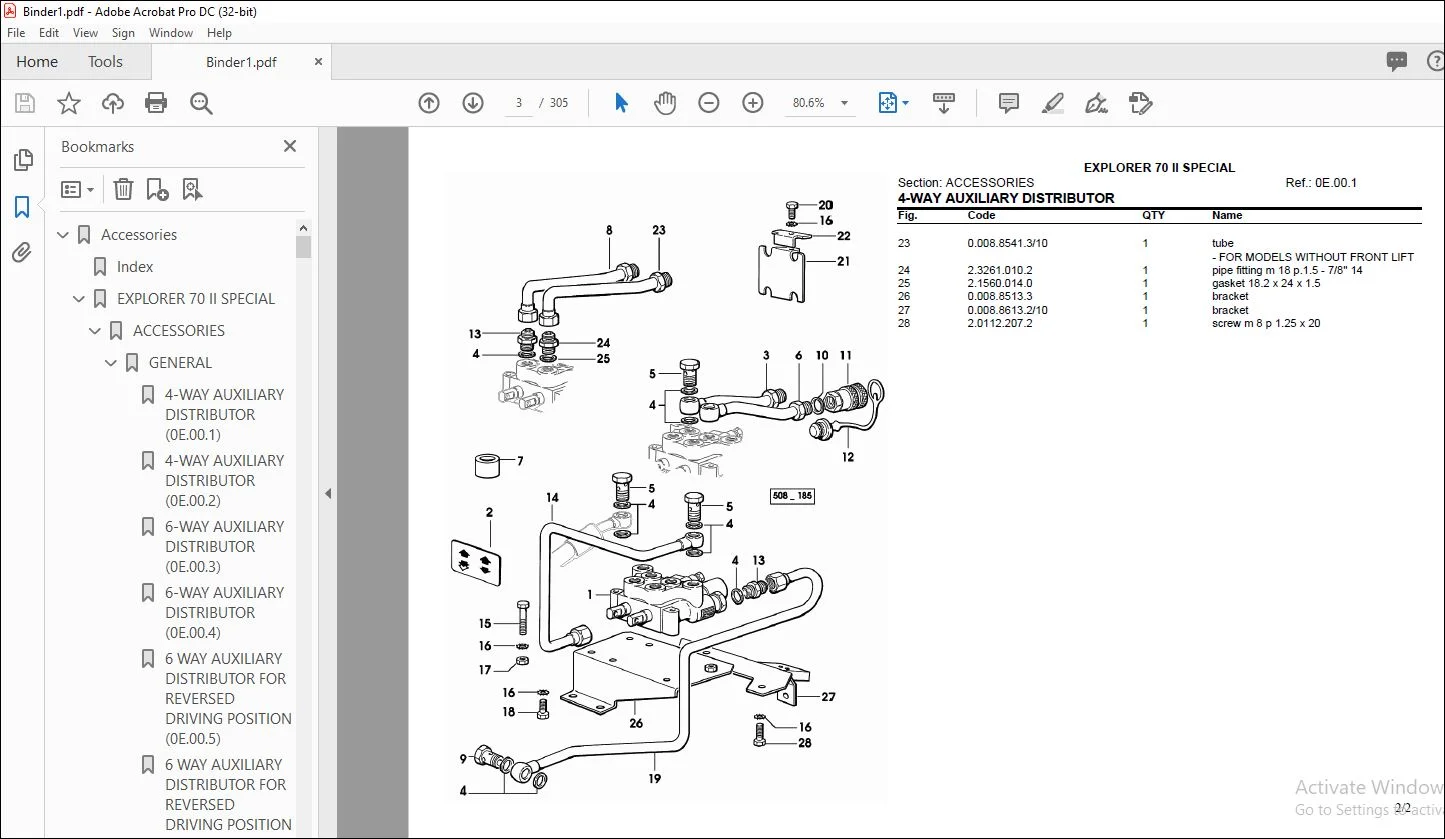
Task: Open the Help menu
Action: [219, 33]
